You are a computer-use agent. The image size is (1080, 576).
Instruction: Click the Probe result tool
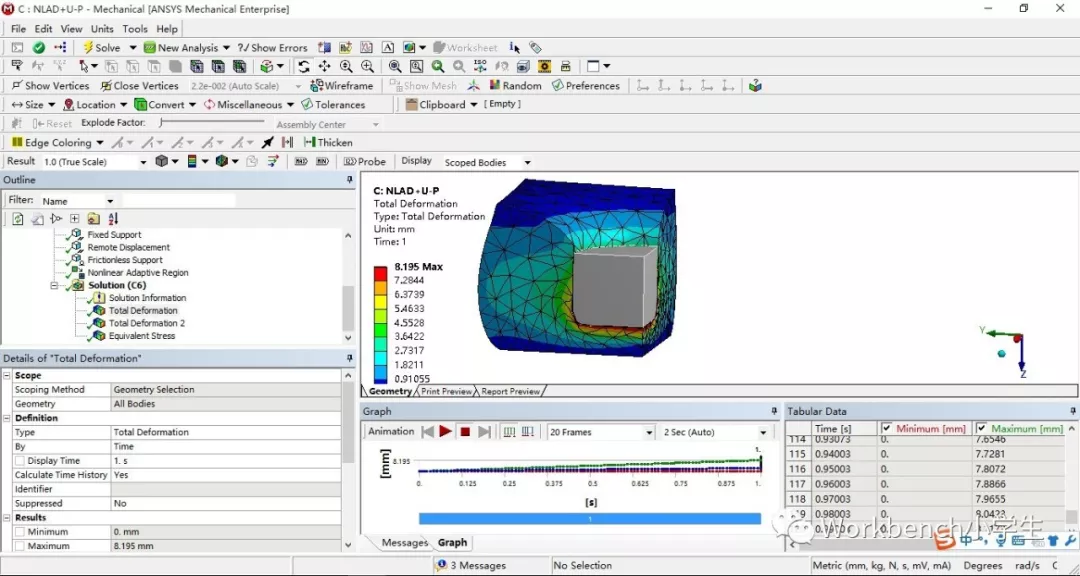(364, 161)
